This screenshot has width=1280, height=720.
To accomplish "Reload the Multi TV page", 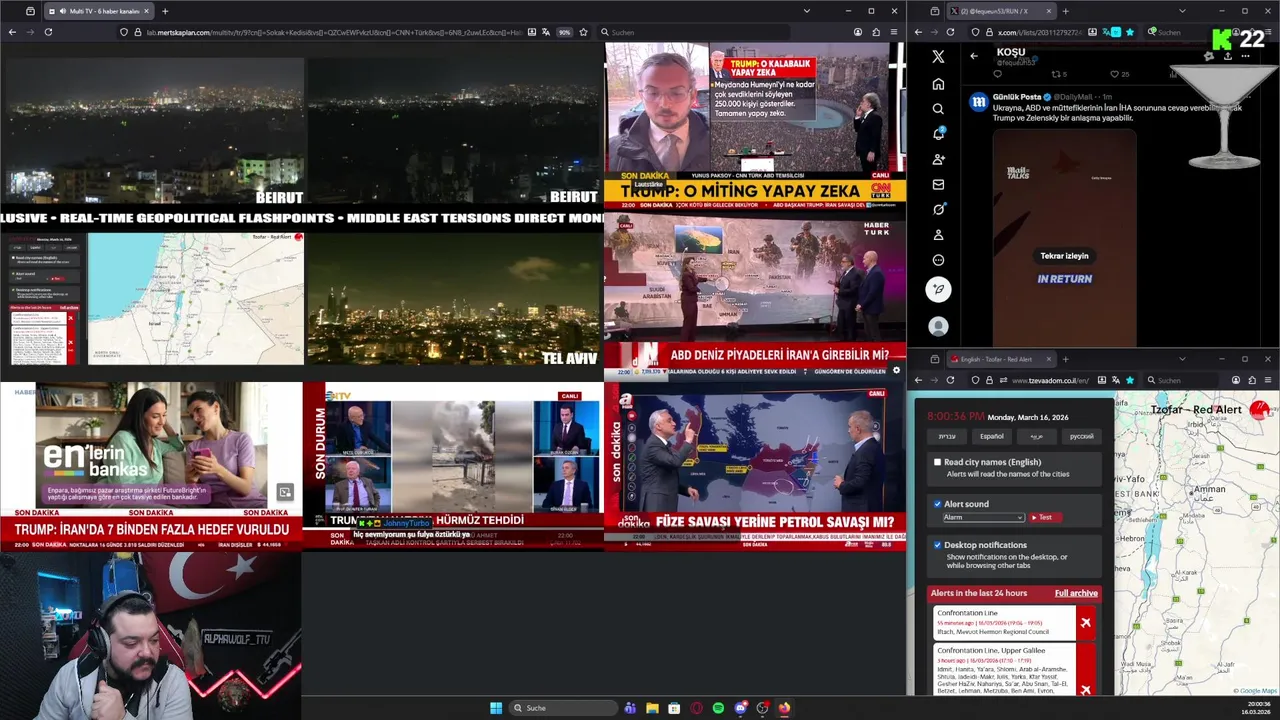I will pos(48,32).
